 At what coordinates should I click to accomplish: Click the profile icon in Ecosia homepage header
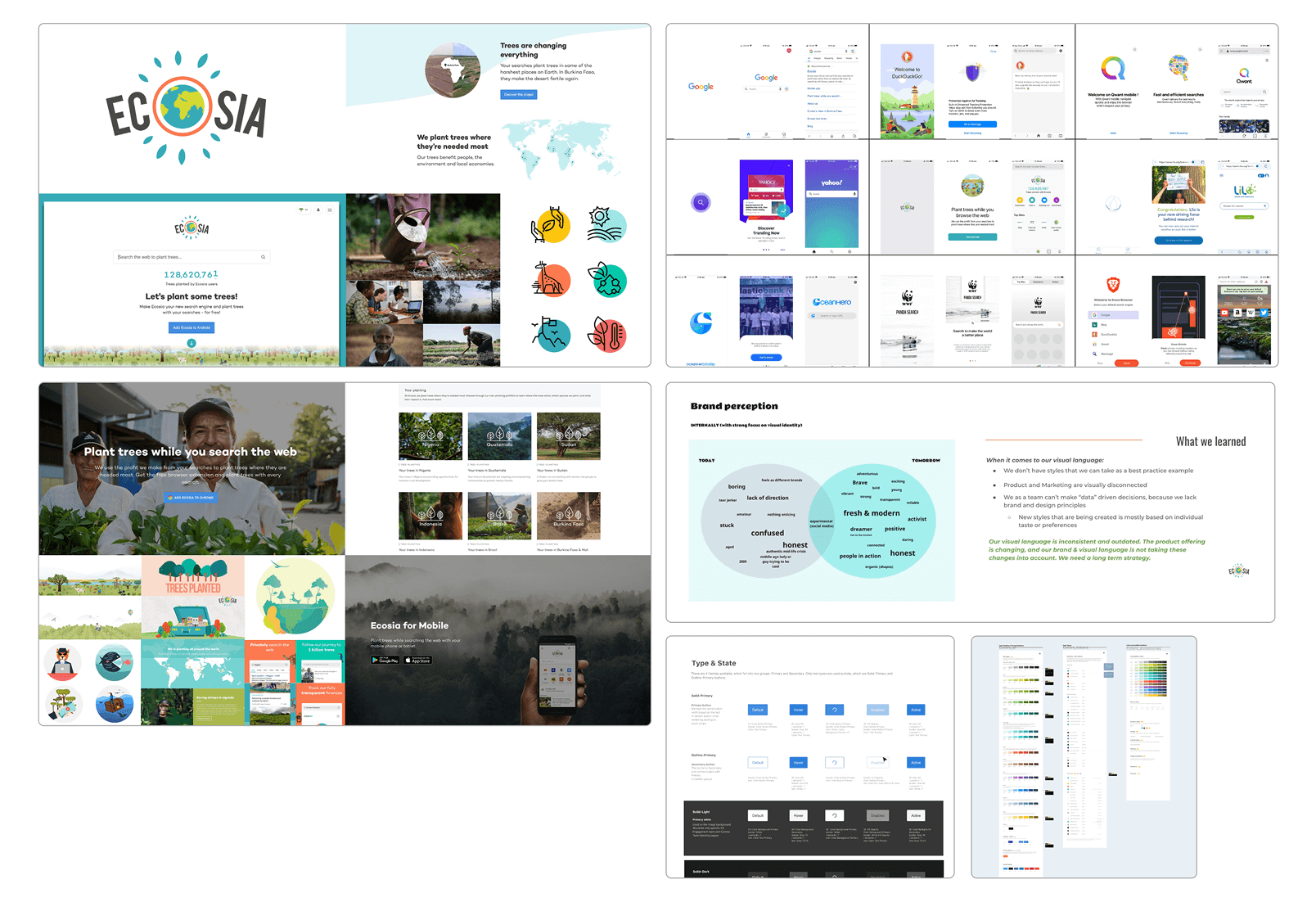(x=319, y=210)
